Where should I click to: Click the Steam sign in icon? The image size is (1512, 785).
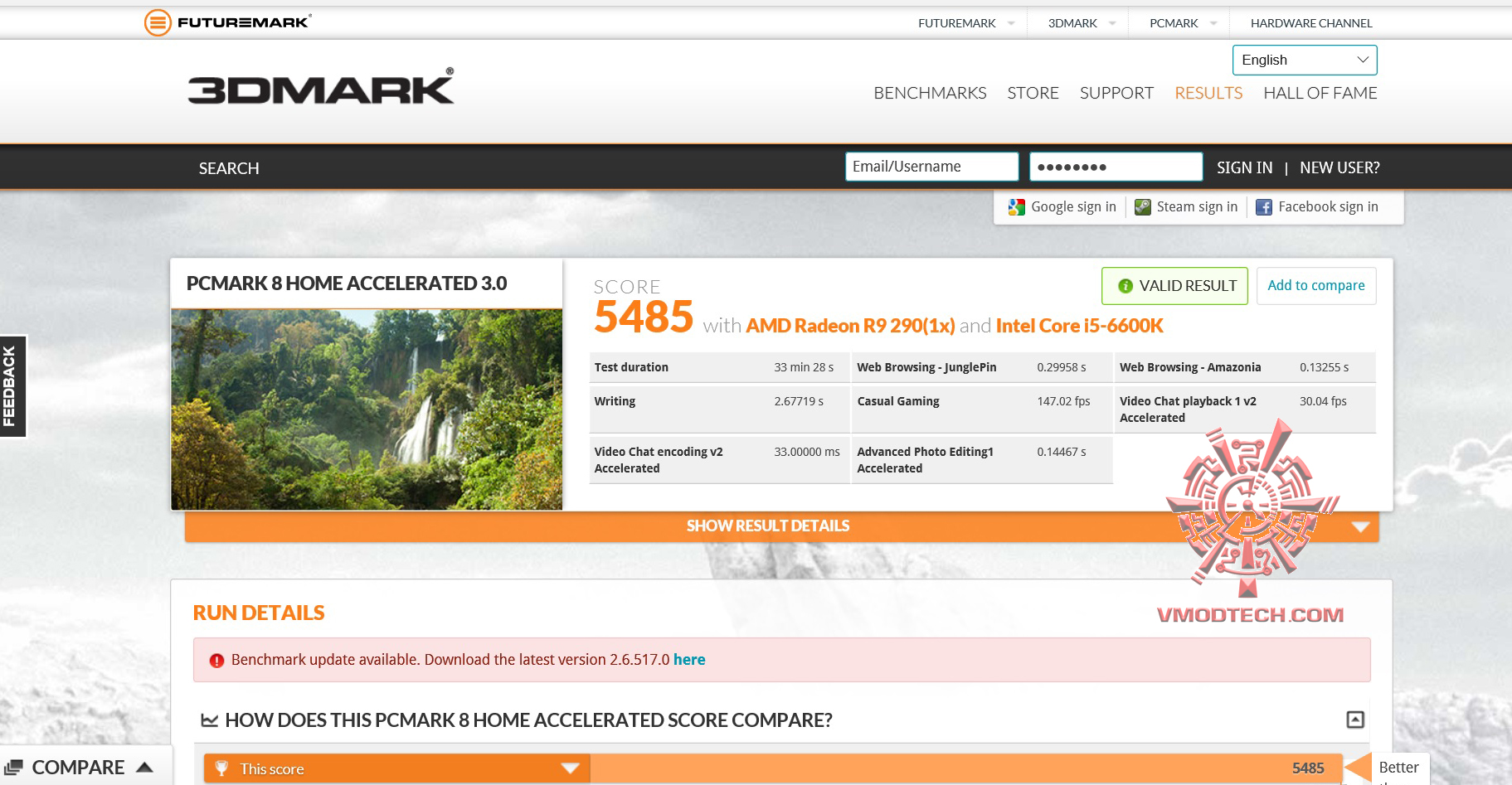coord(1142,207)
